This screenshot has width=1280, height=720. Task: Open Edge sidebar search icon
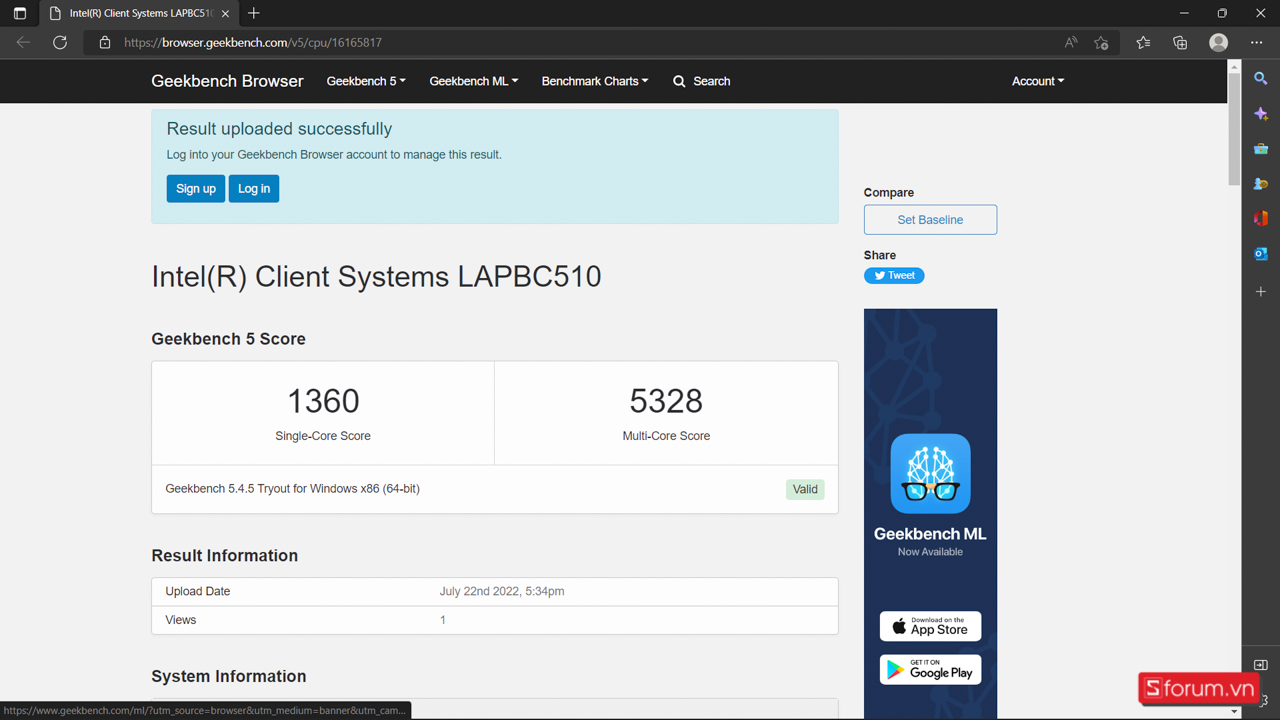[x=1261, y=78]
